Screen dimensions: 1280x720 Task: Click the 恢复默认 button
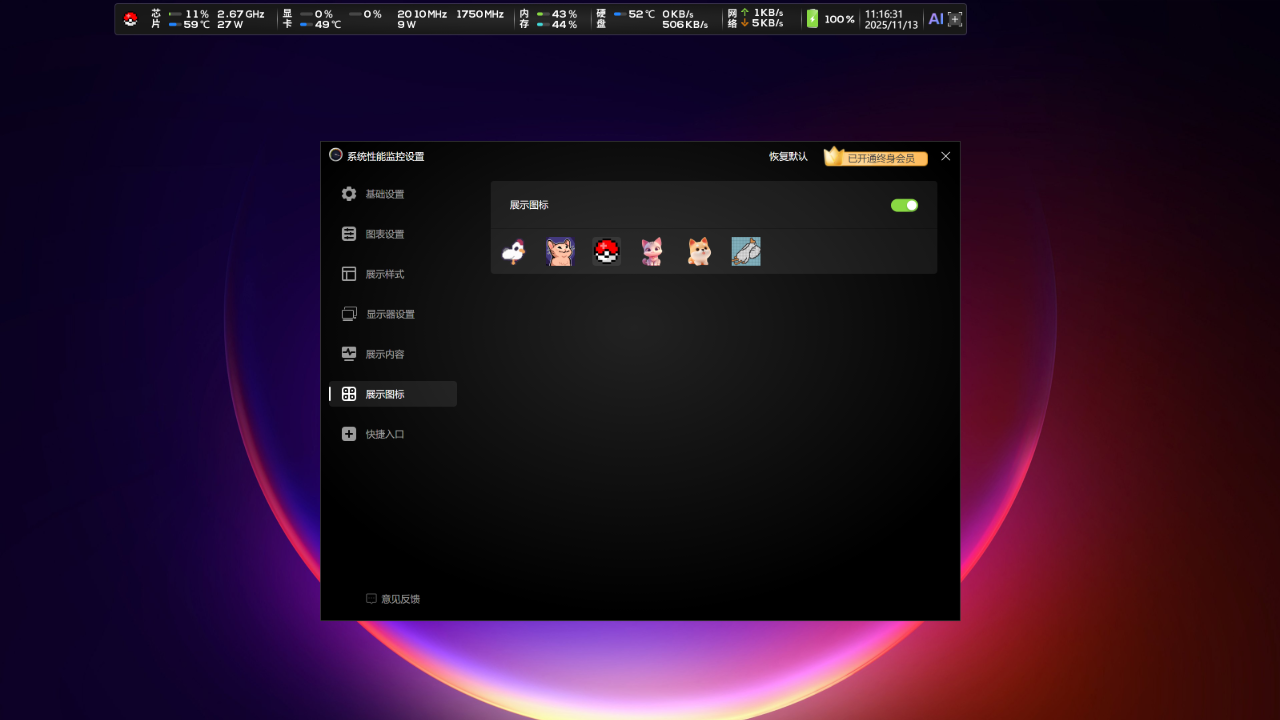[788, 157]
